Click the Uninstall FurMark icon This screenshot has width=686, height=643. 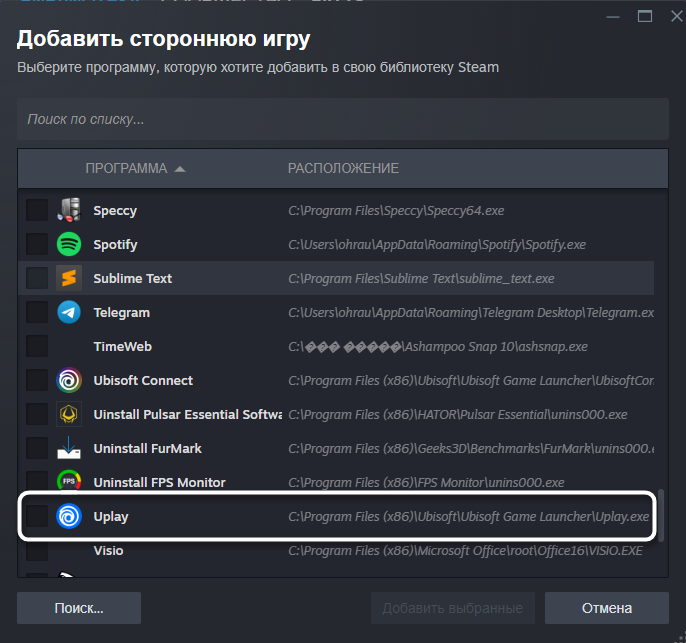[x=69, y=448]
